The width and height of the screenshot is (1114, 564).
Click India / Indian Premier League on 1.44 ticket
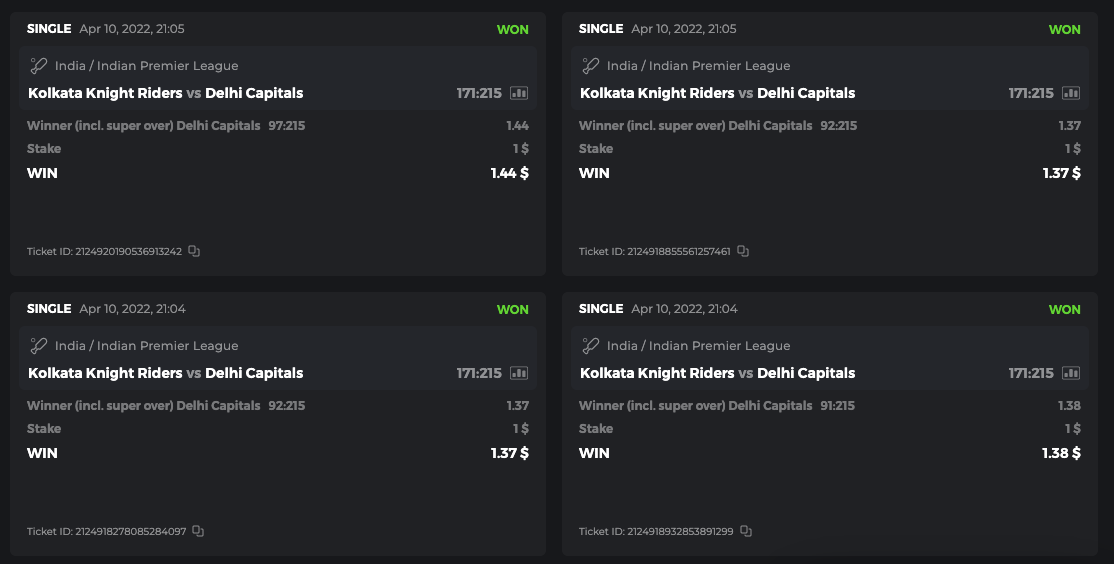[x=146, y=66]
